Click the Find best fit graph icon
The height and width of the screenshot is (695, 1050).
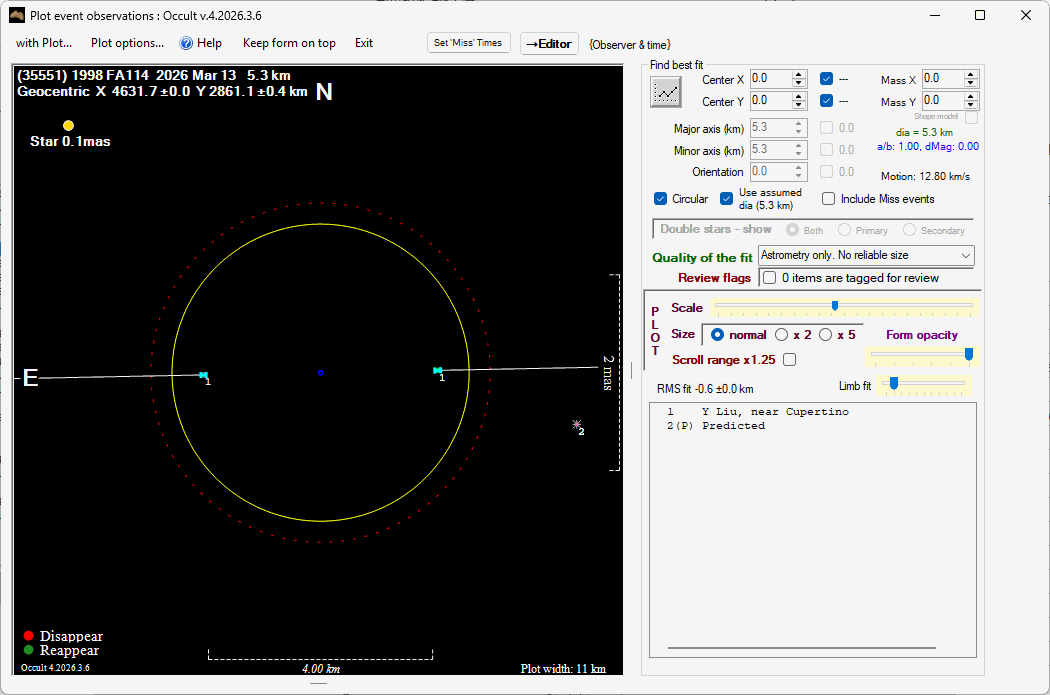click(x=665, y=92)
